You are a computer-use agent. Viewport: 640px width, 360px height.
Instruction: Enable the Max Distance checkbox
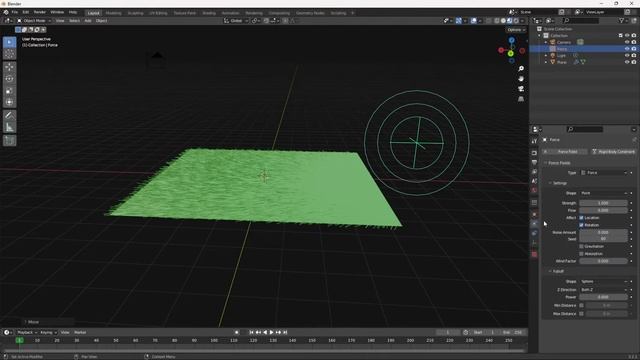581,313
